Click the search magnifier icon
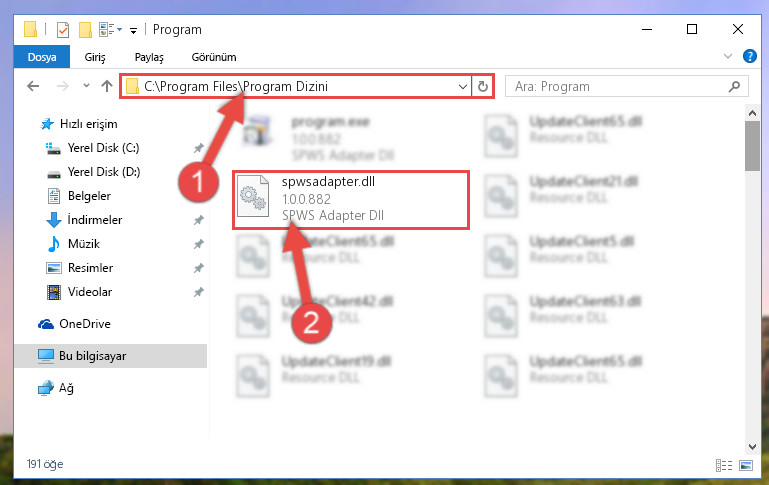Screen dimensions: 769x485 (734, 87)
